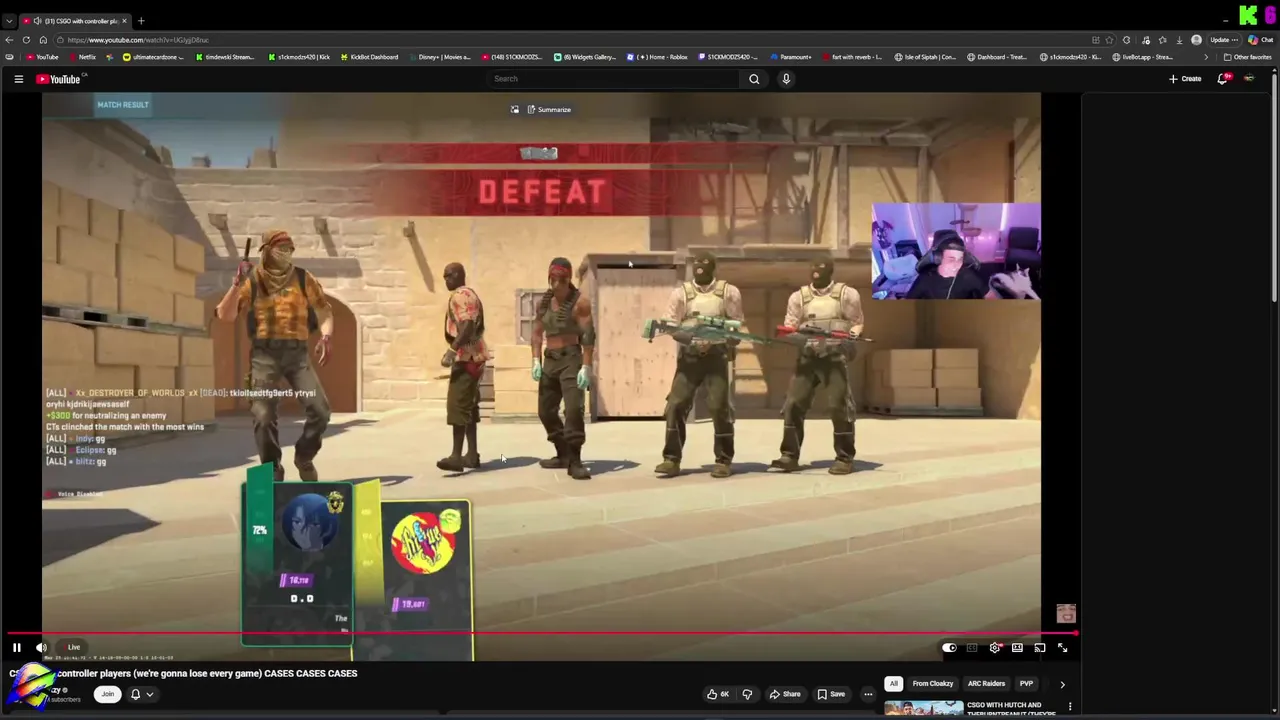Image resolution: width=1280 pixels, height=720 pixels.
Task: Select From Cloakzy filter chip
Action: click(933, 684)
